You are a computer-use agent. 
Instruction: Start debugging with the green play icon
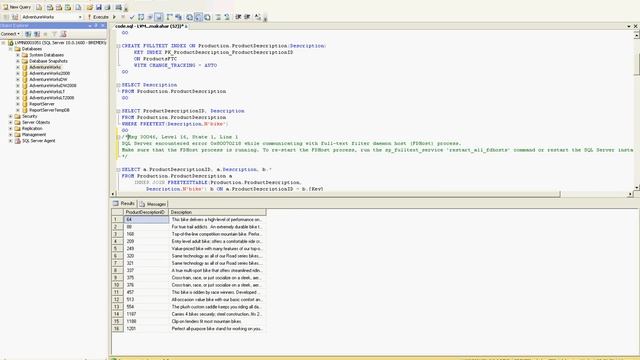pos(115,17)
